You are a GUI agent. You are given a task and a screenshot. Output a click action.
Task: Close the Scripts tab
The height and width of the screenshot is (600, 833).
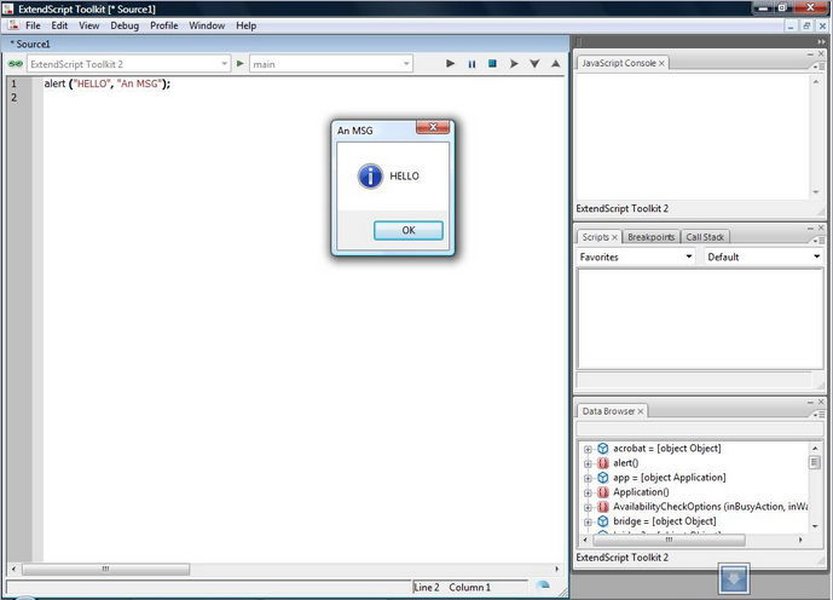pos(614,238)
